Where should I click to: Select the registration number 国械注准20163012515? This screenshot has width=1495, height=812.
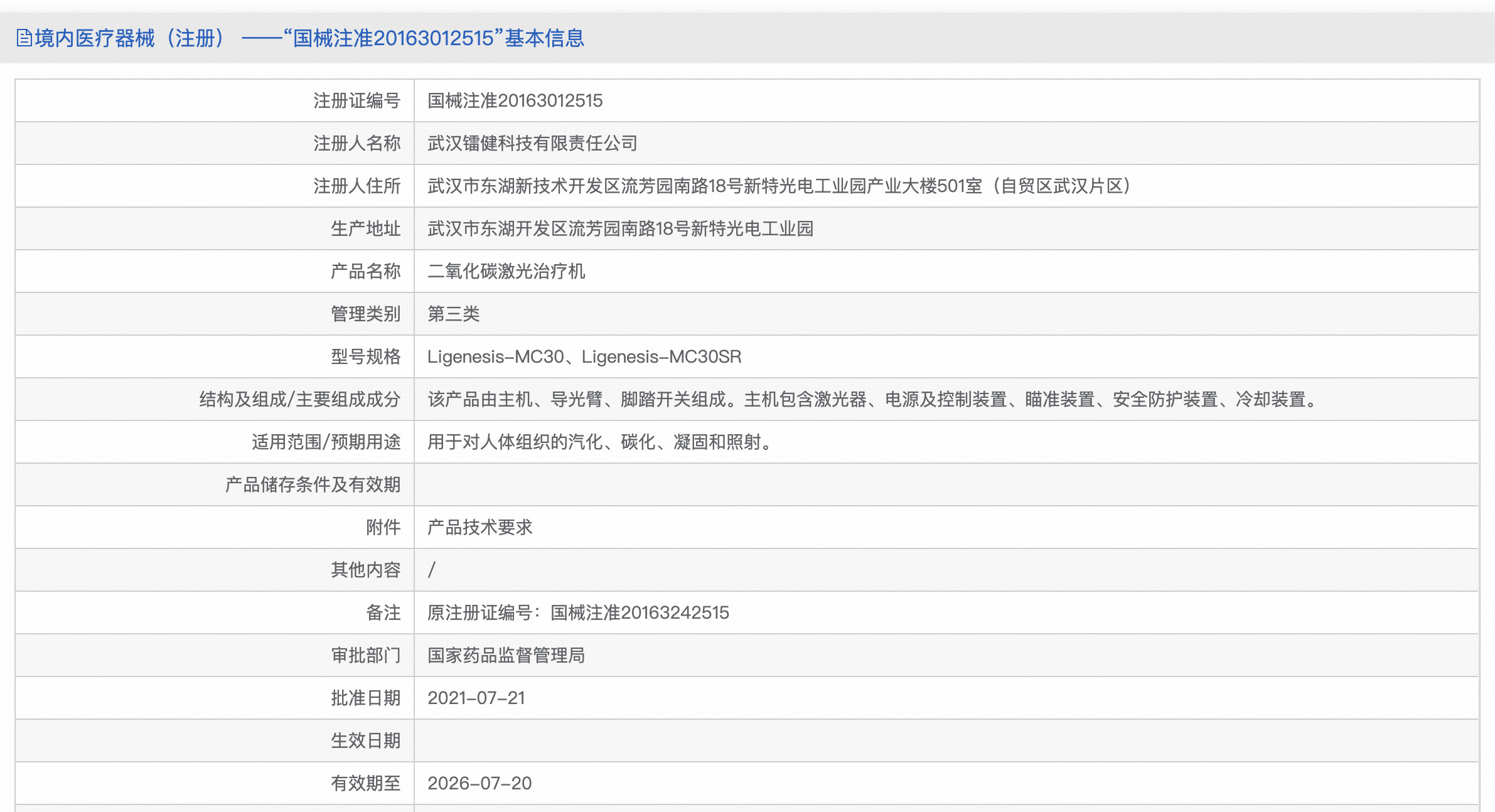pos(515,100)
